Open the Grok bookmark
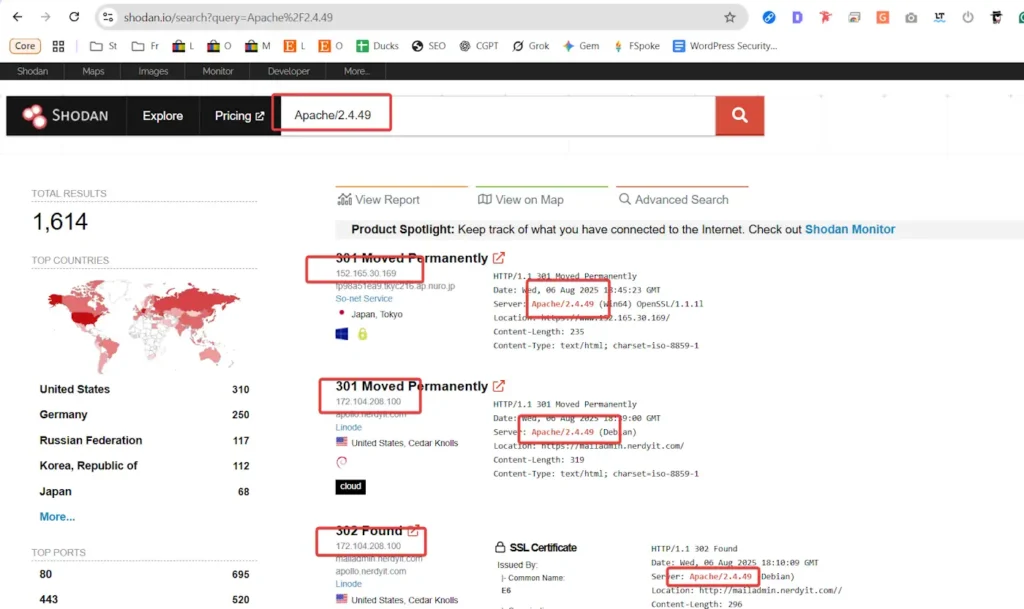Screen dimensions: 1024x609 pos(531,46)
